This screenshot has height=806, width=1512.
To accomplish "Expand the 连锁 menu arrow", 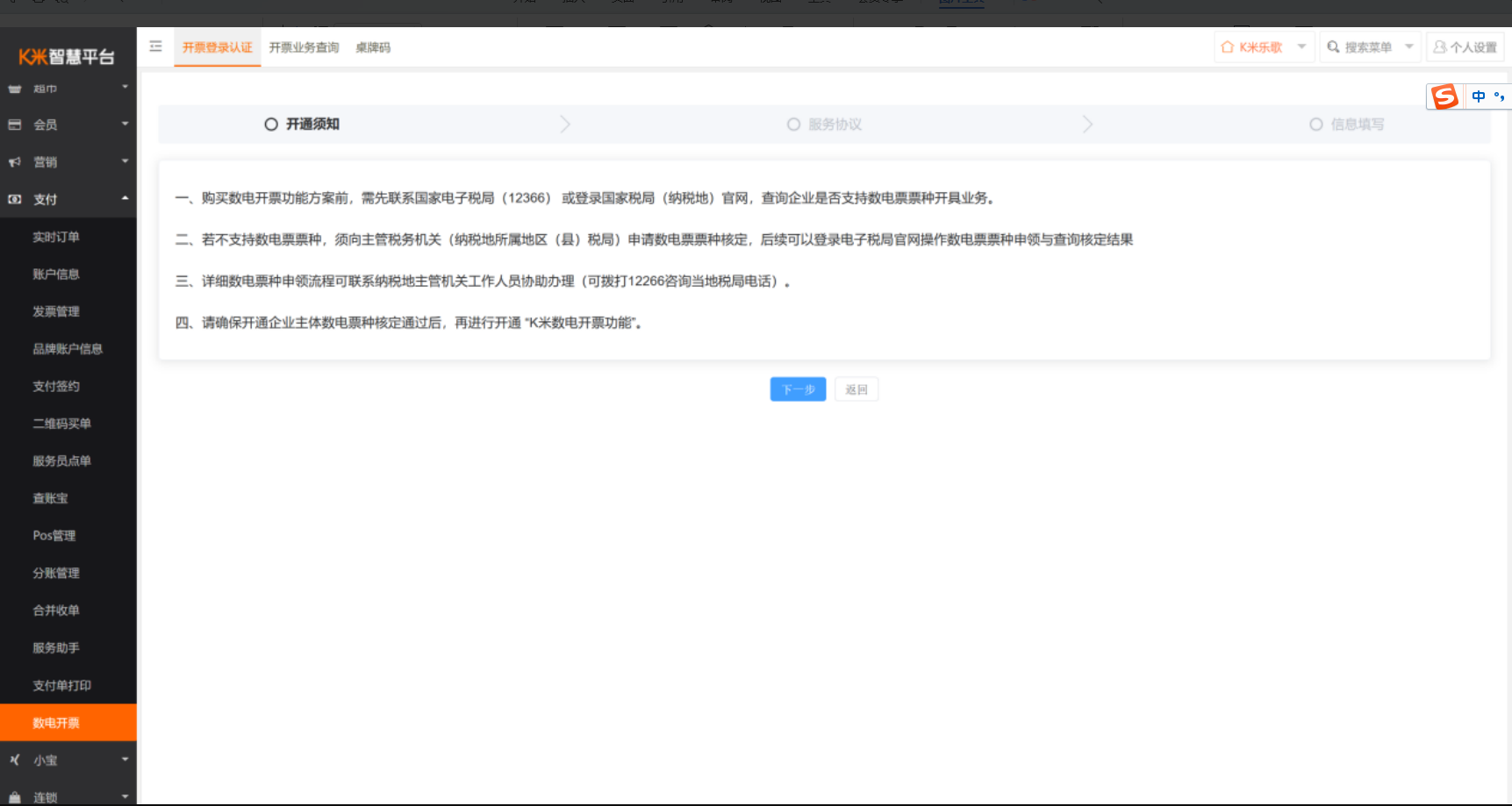I will tap(125, 796).
